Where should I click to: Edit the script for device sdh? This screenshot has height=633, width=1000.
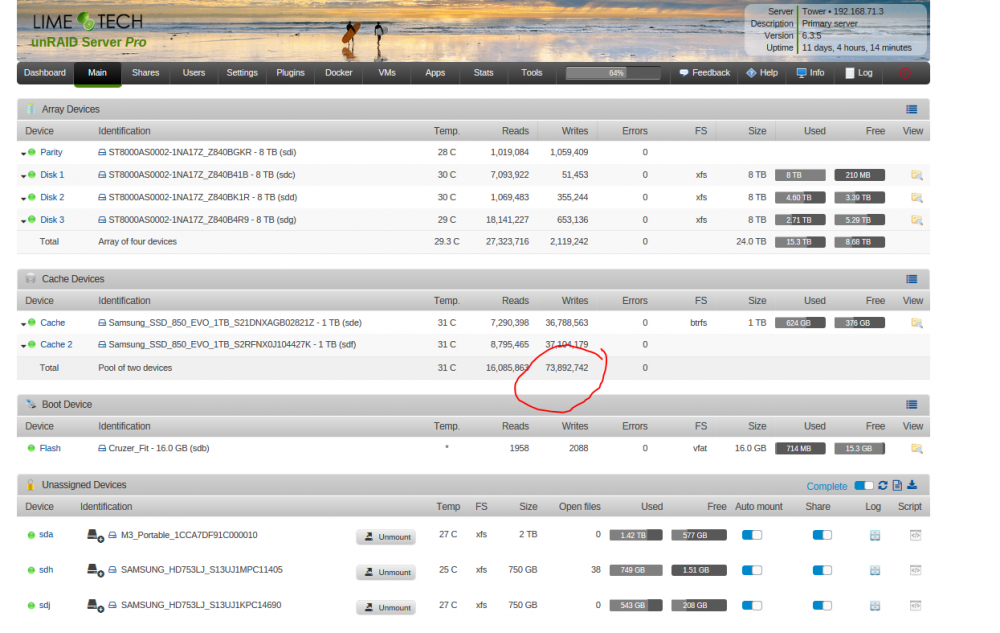[915, 570]
